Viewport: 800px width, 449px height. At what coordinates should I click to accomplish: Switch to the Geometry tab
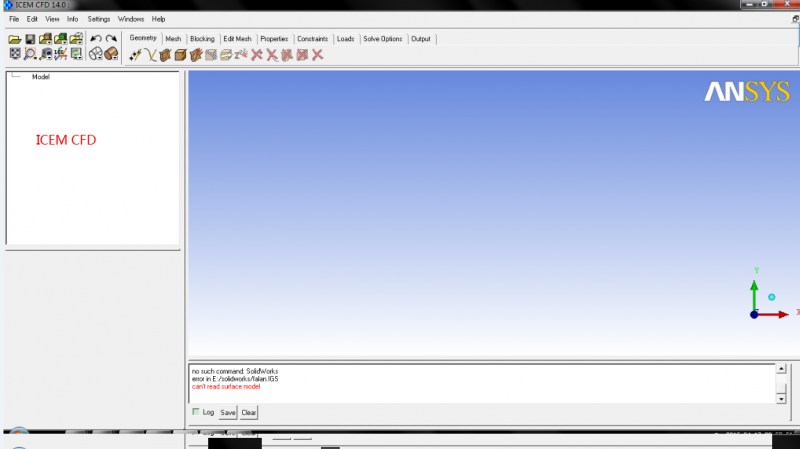pos(143,38)
